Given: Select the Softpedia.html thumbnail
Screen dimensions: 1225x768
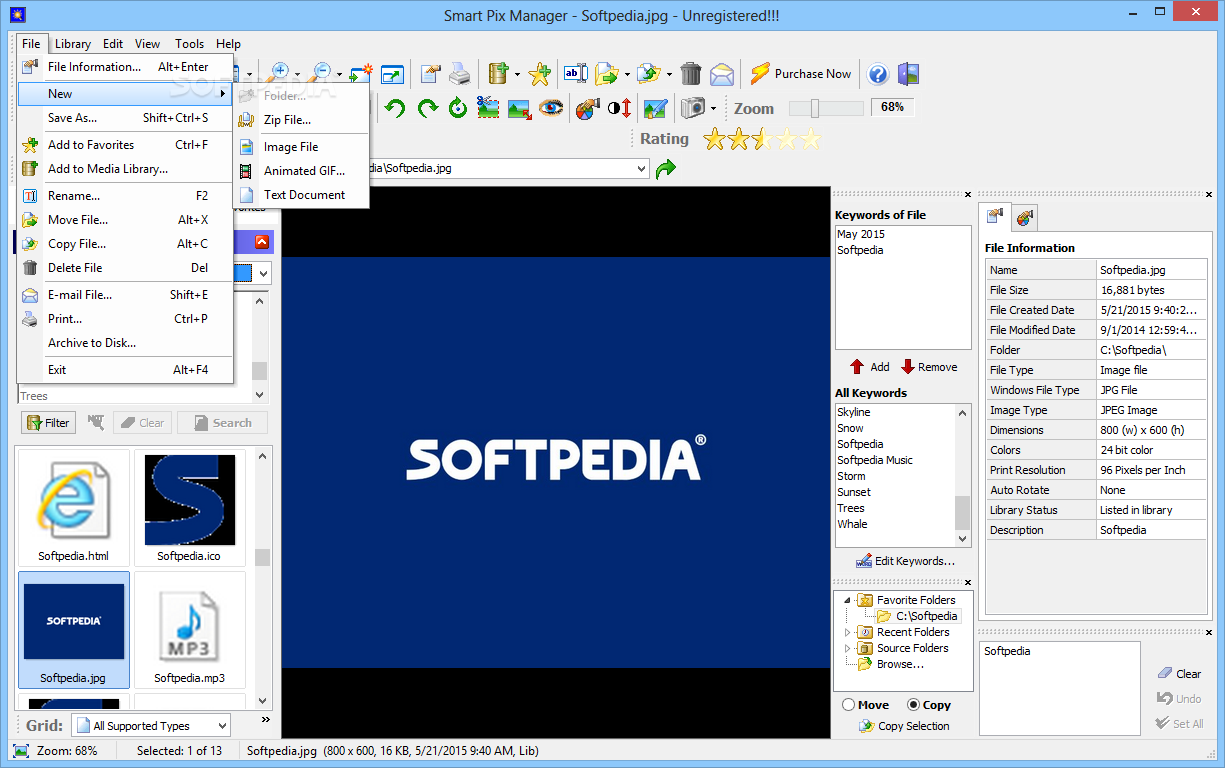Looking at the screenshot, I should coord(74,508).
